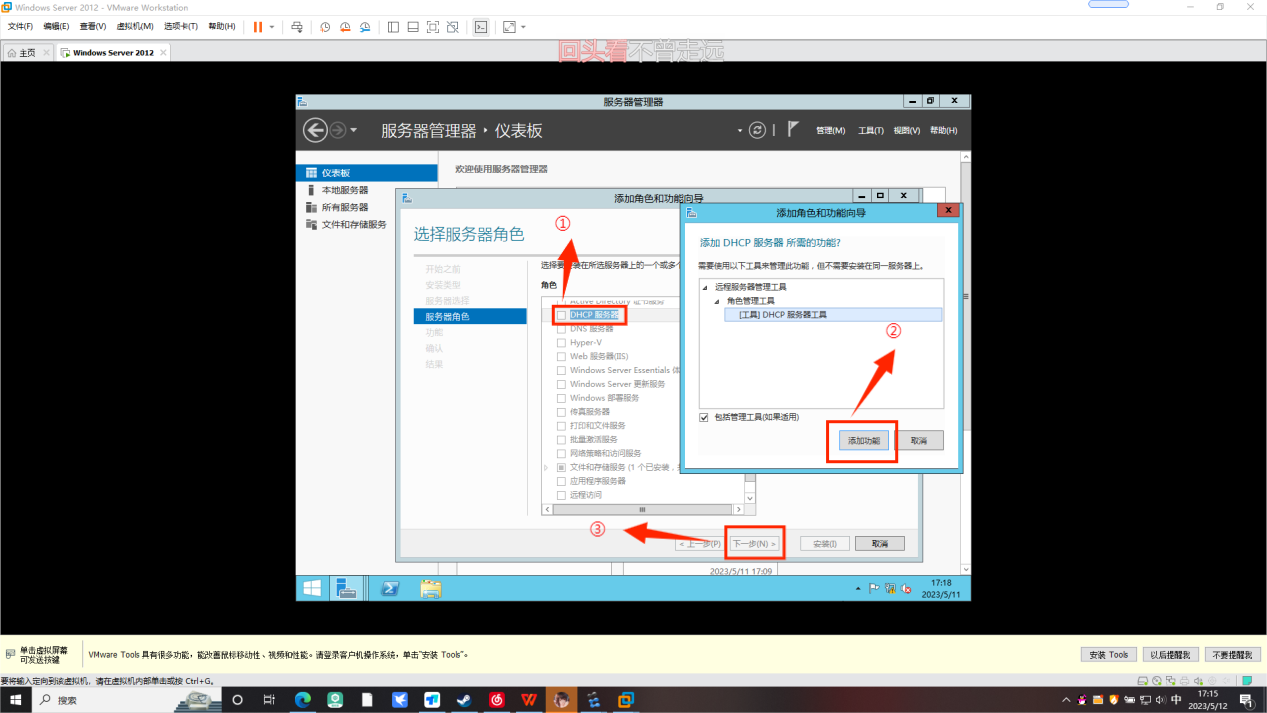1267x713 pixels.
Task: Open Server Manager from guest taskbar
Action: [x=346, y=588]
